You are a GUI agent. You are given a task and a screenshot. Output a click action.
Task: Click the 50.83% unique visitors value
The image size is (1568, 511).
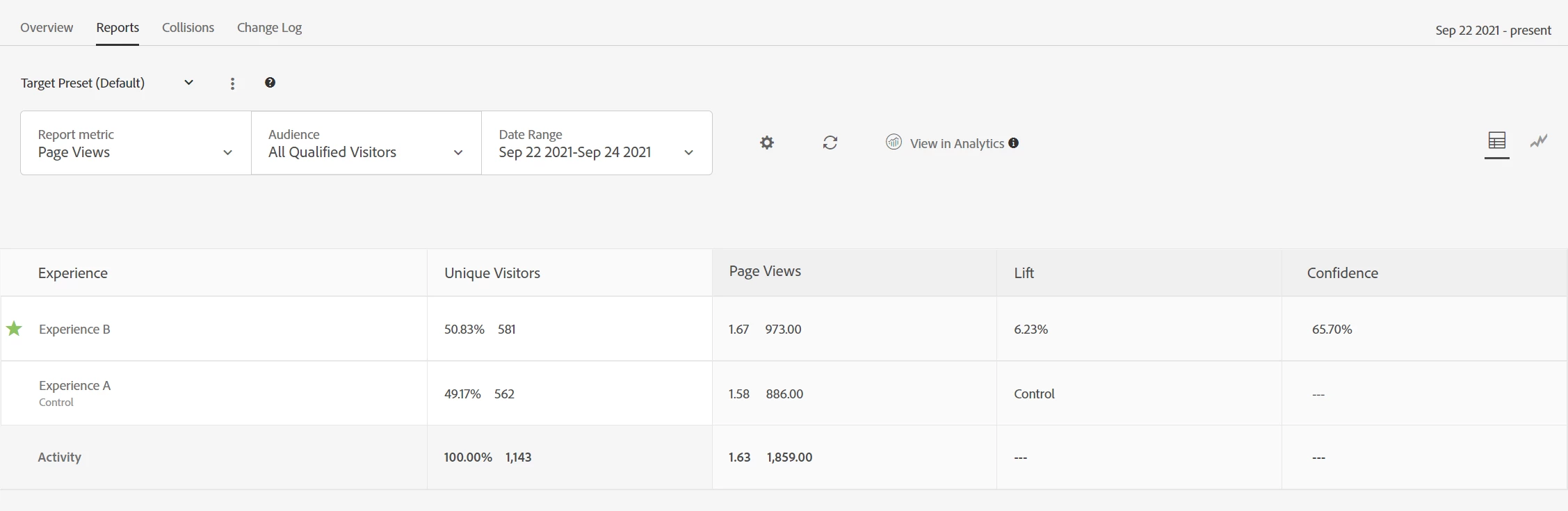(464, 329)
